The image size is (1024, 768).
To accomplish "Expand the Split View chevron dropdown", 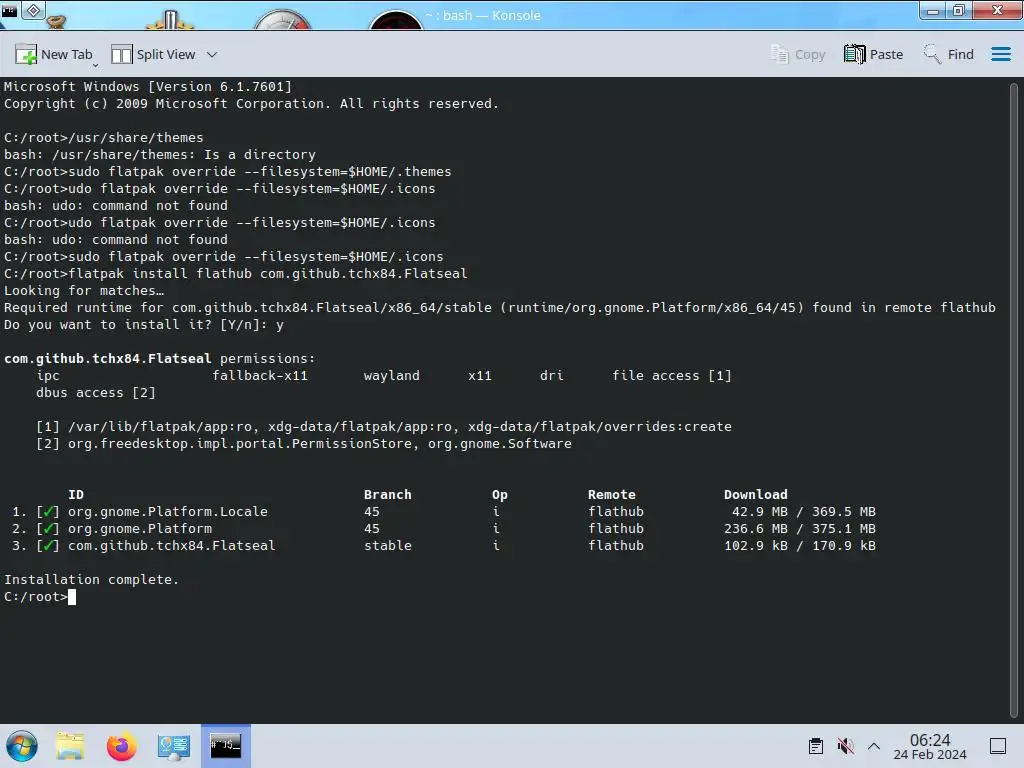I will pos(212,55).
